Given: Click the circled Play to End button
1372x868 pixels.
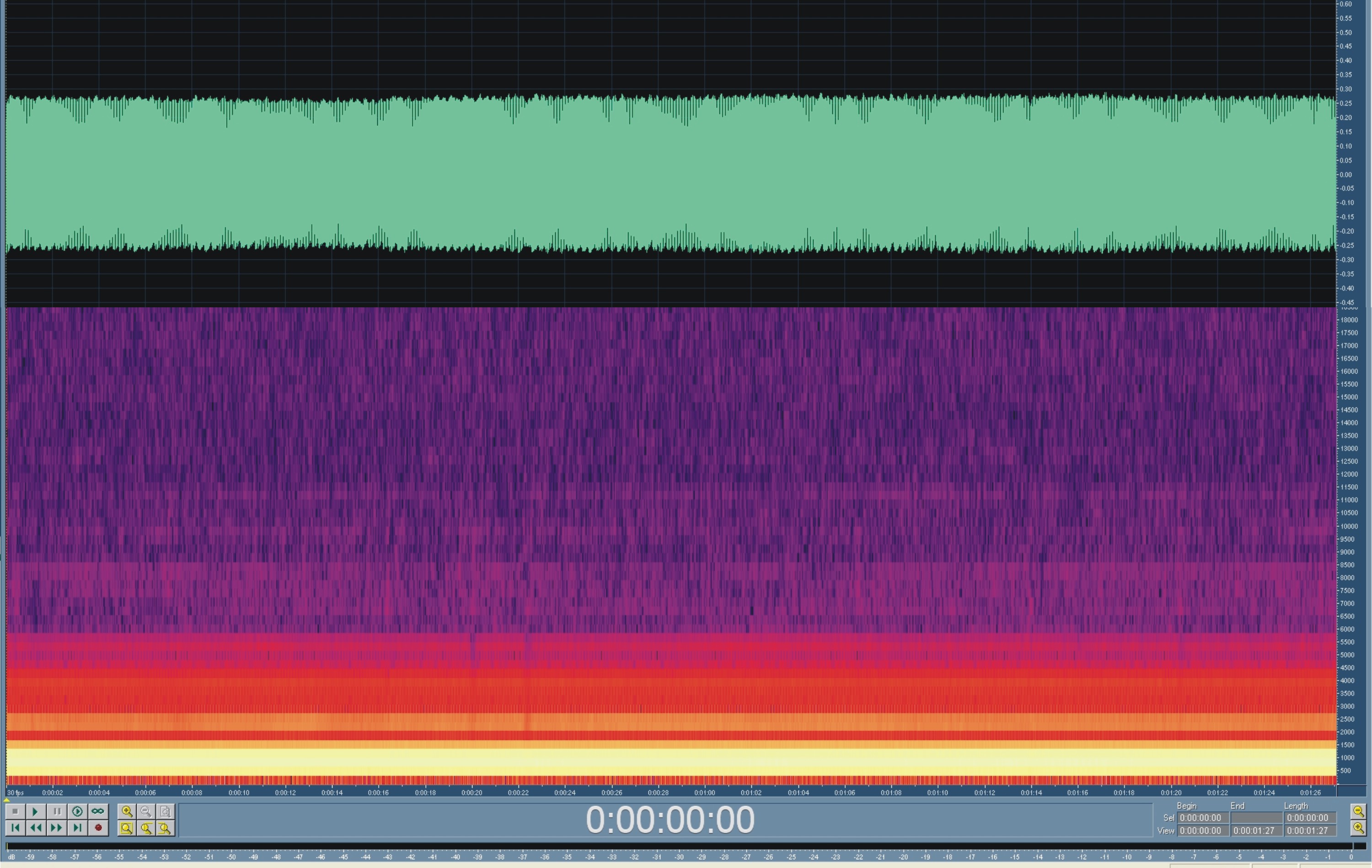Looking at the screenshot, I should (x=77, y=811).
